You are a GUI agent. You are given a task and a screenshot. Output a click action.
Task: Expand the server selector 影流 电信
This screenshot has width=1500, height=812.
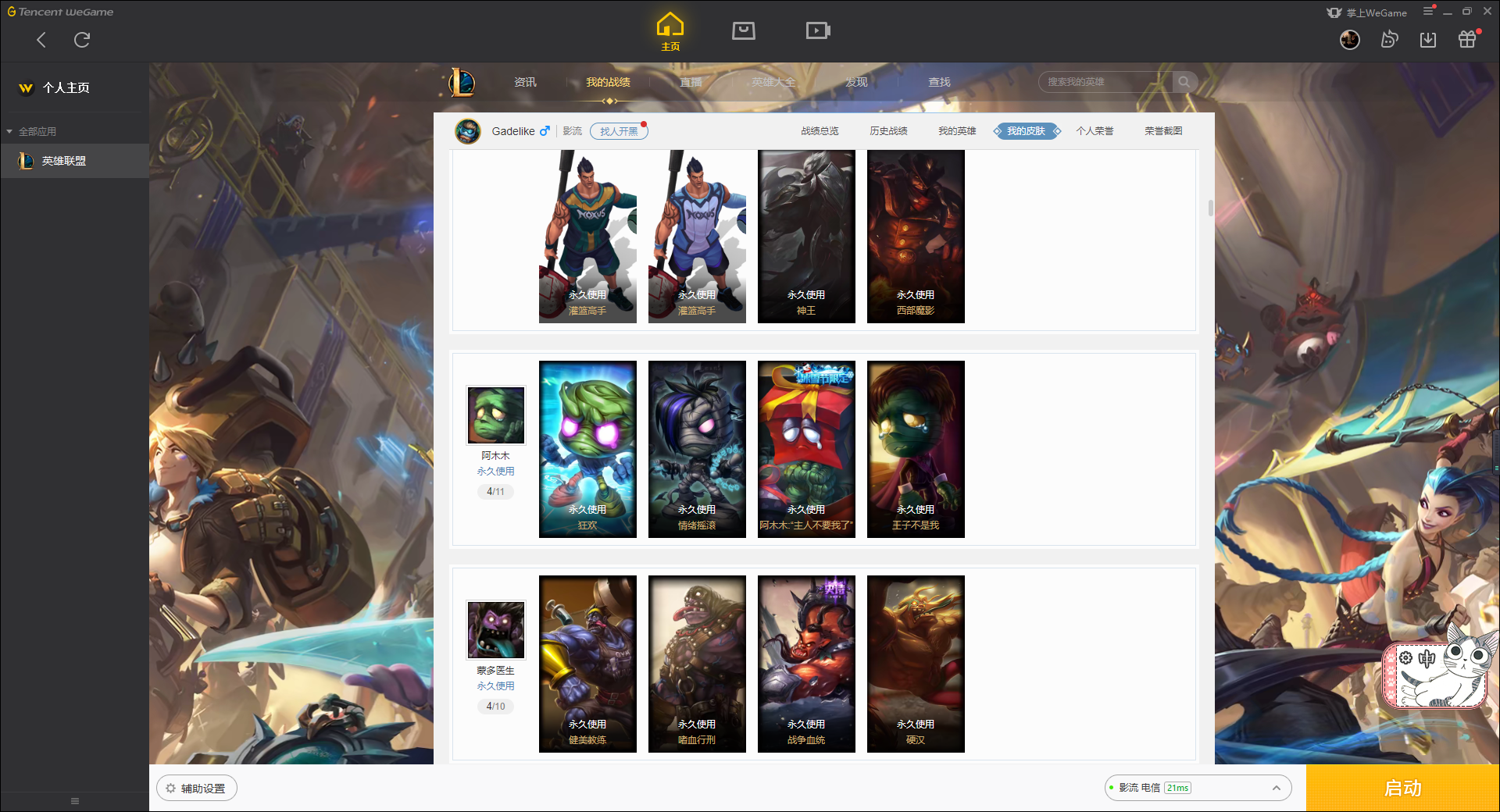(1198, 788)
